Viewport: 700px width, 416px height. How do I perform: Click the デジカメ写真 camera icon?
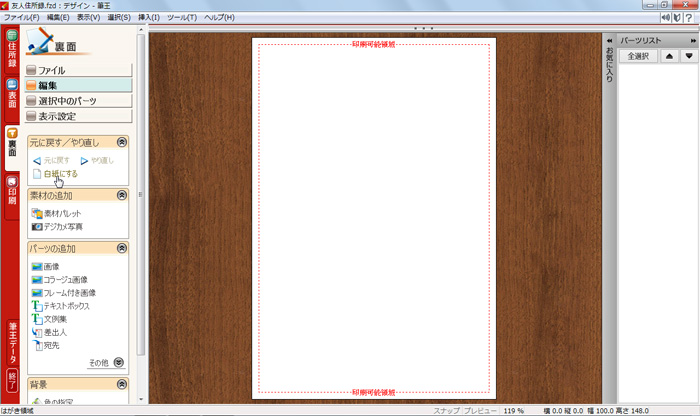pyautogui.click(x=37, y=227)
